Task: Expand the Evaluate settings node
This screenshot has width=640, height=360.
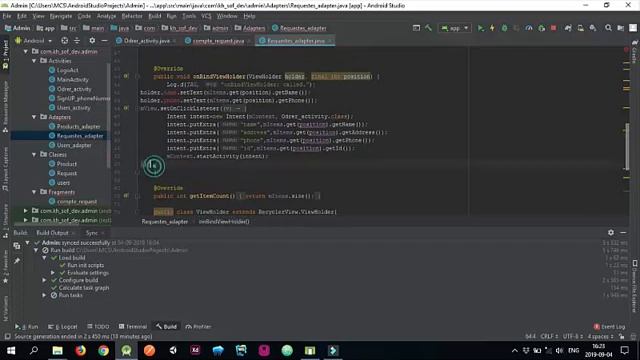Action: coord(53,273)
